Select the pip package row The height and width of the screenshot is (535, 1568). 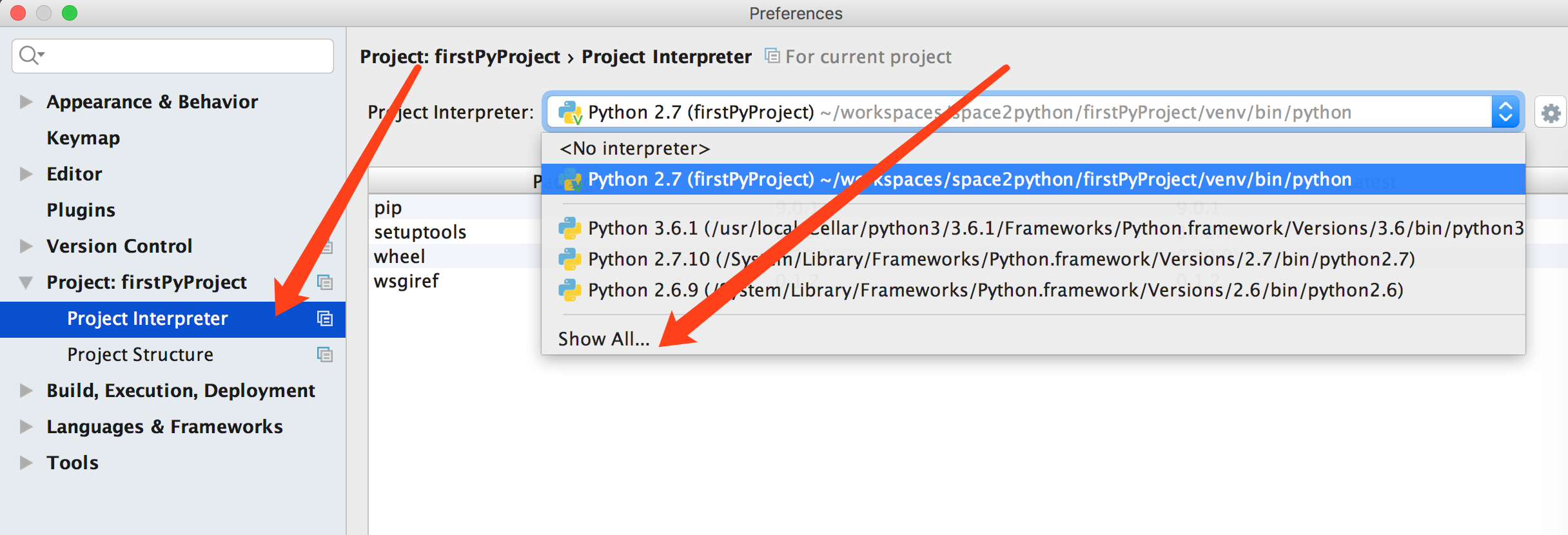(388, 208)
